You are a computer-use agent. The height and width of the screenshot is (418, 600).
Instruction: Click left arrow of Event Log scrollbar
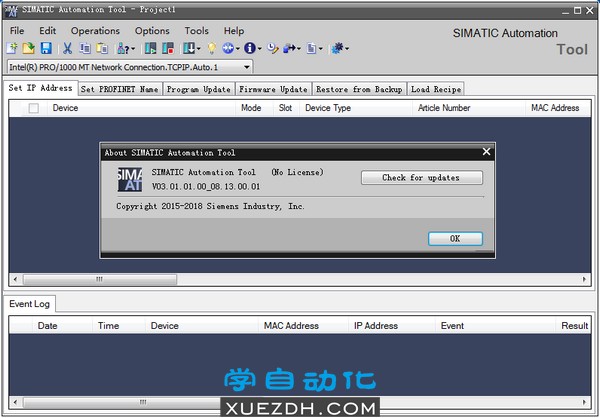[15, 402]
